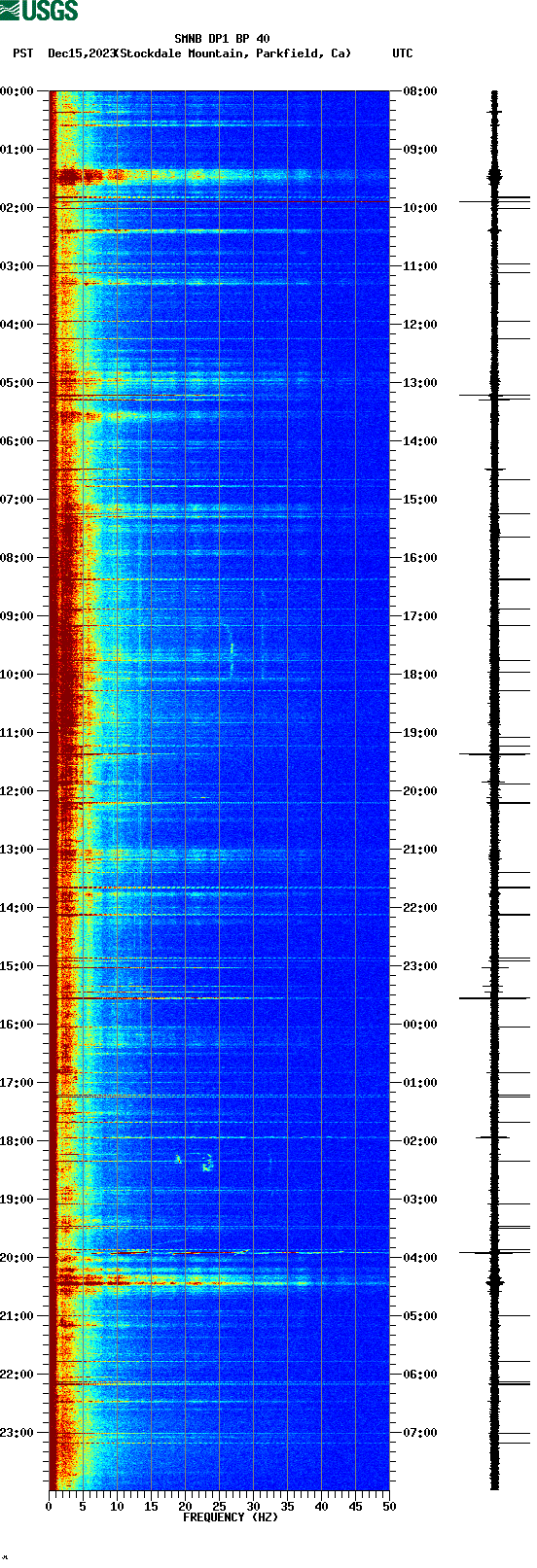The width and height of the screenshot is (537, 1568).
Task: Click the '00:00' PST time label
Action: (17, 91)
